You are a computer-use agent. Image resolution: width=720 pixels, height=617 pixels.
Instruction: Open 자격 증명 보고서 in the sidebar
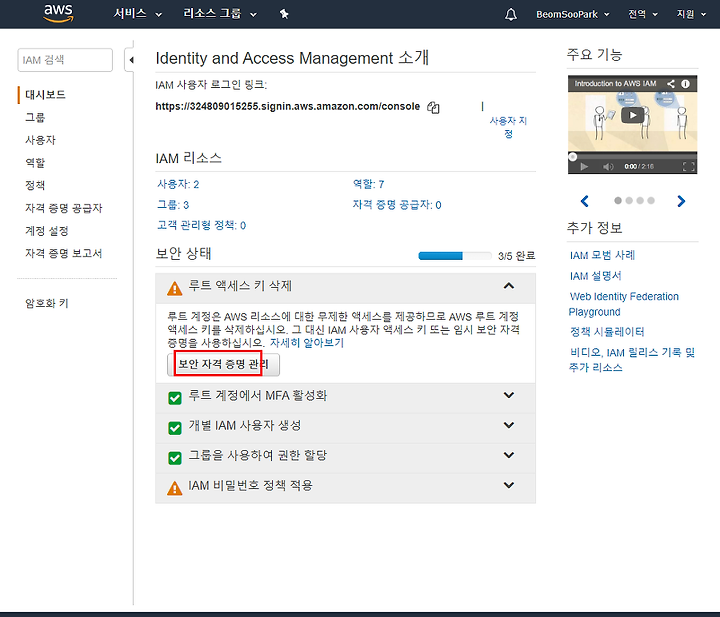[63, 253]
